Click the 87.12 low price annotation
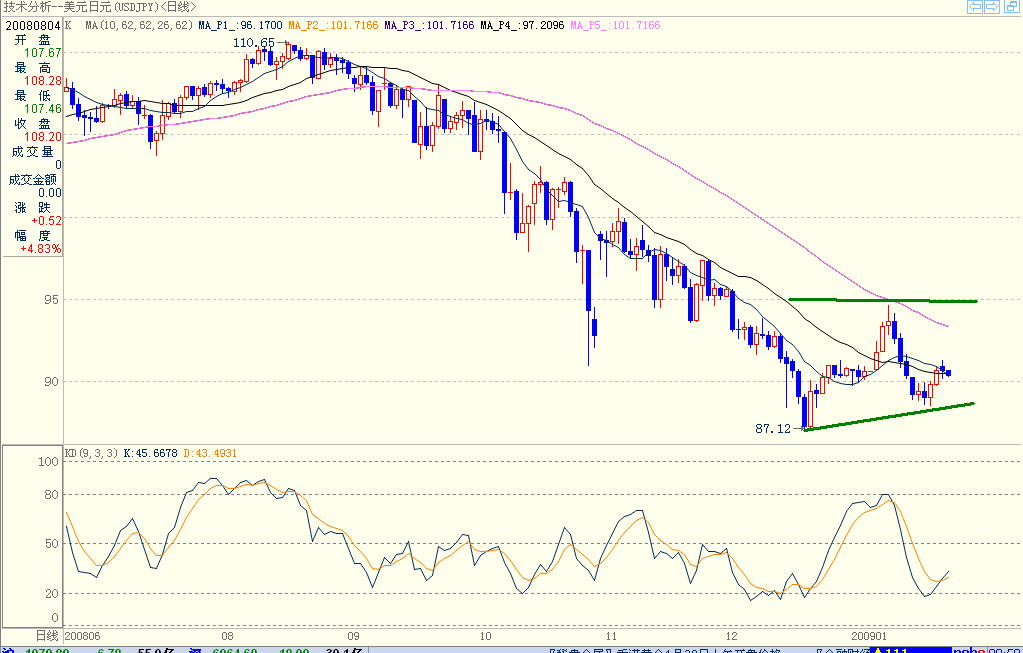This screenshot has height=653, width=1023. pos(773,429)
